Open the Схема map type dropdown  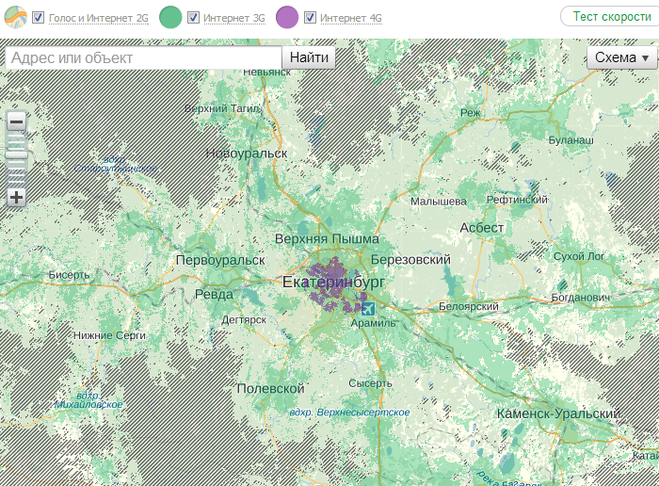pos(615,58)
